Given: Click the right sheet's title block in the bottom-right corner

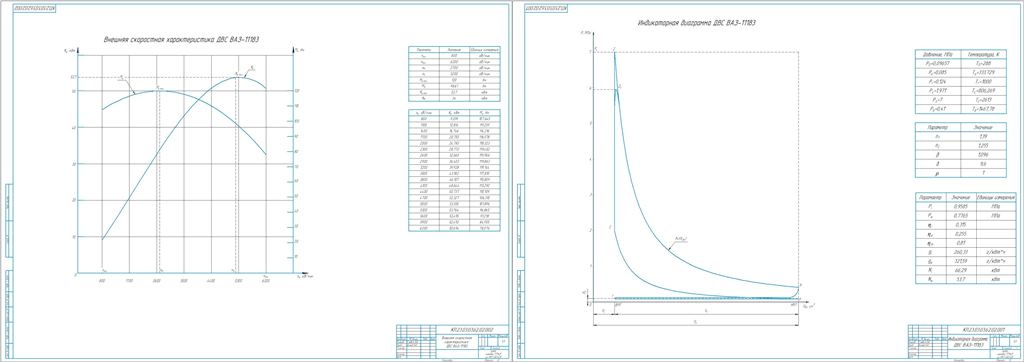Looking at the screenshot, I should 964,341.
